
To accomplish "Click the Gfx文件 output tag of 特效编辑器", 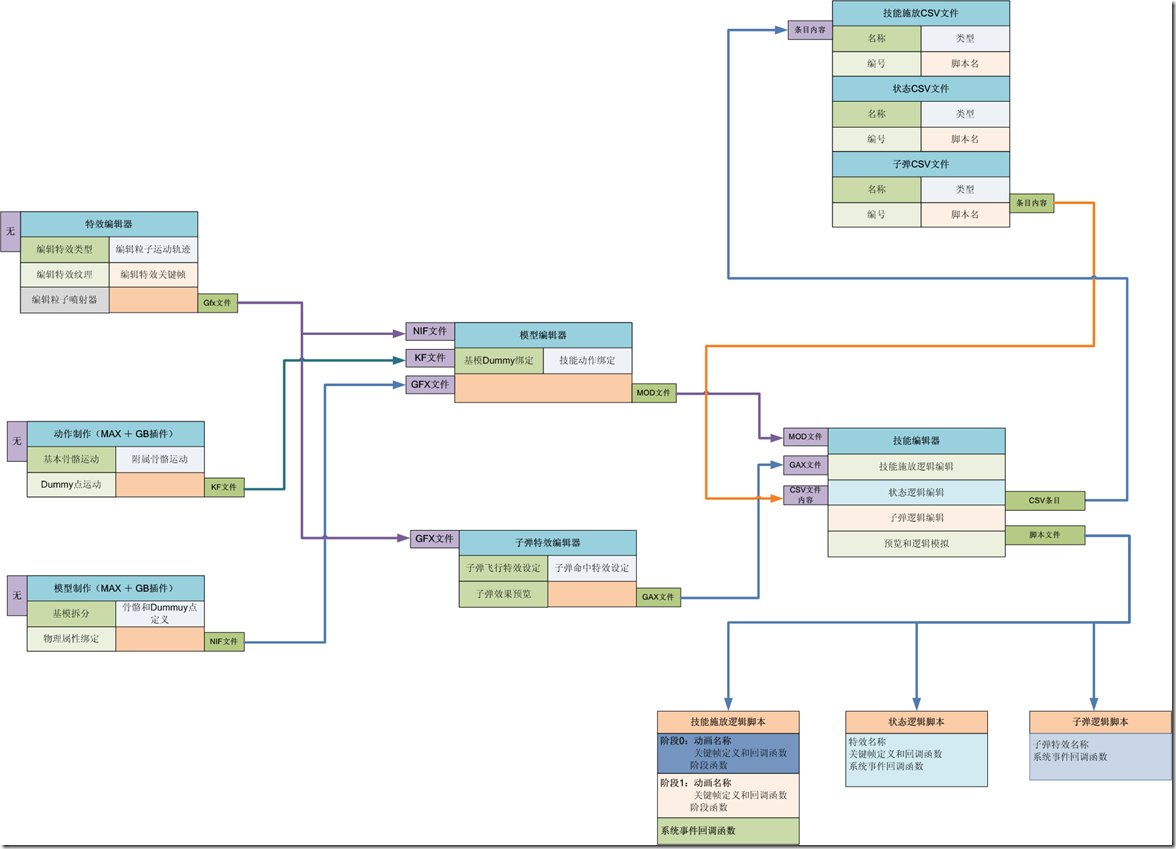I will (218, 303).
